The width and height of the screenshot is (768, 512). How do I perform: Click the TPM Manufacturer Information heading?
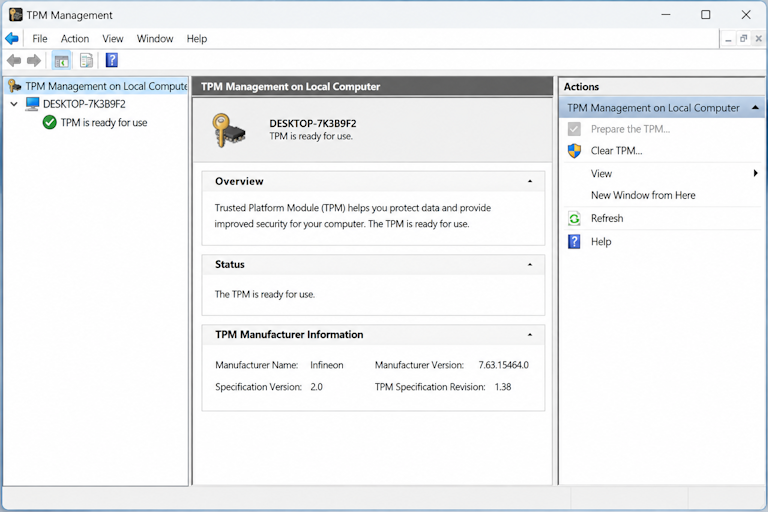click(289, 335)
